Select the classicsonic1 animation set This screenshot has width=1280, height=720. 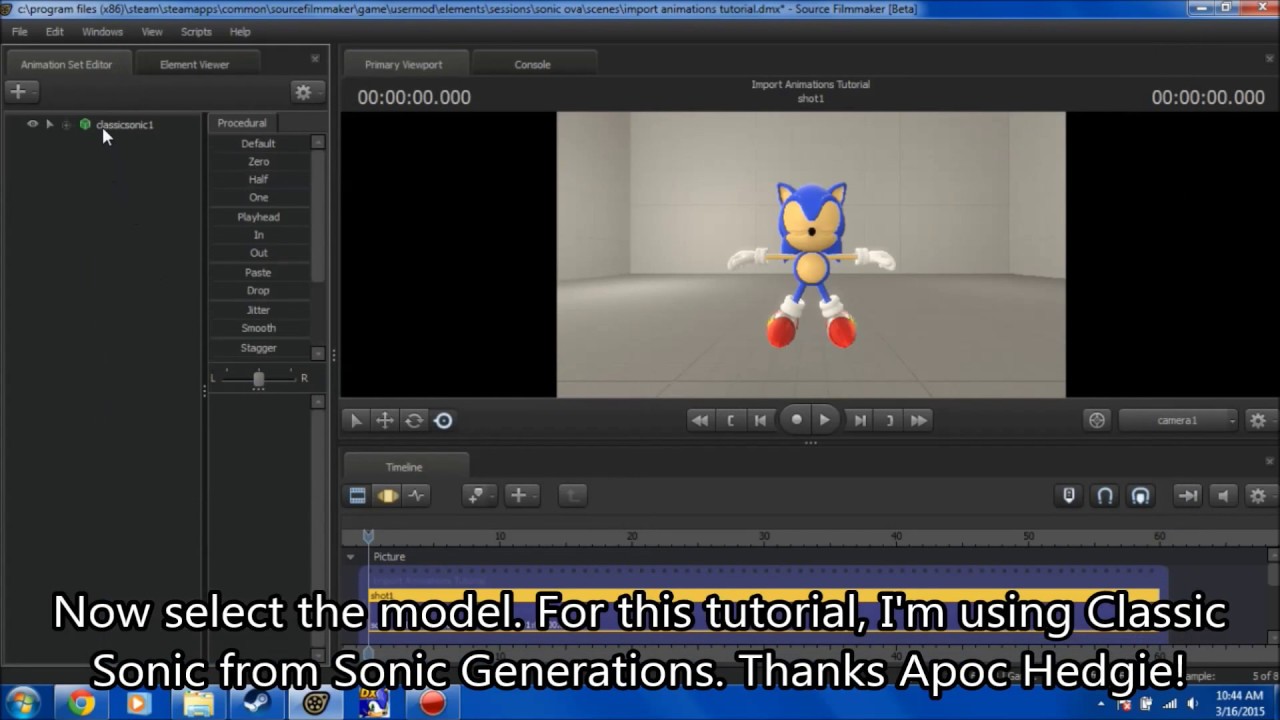124,124
